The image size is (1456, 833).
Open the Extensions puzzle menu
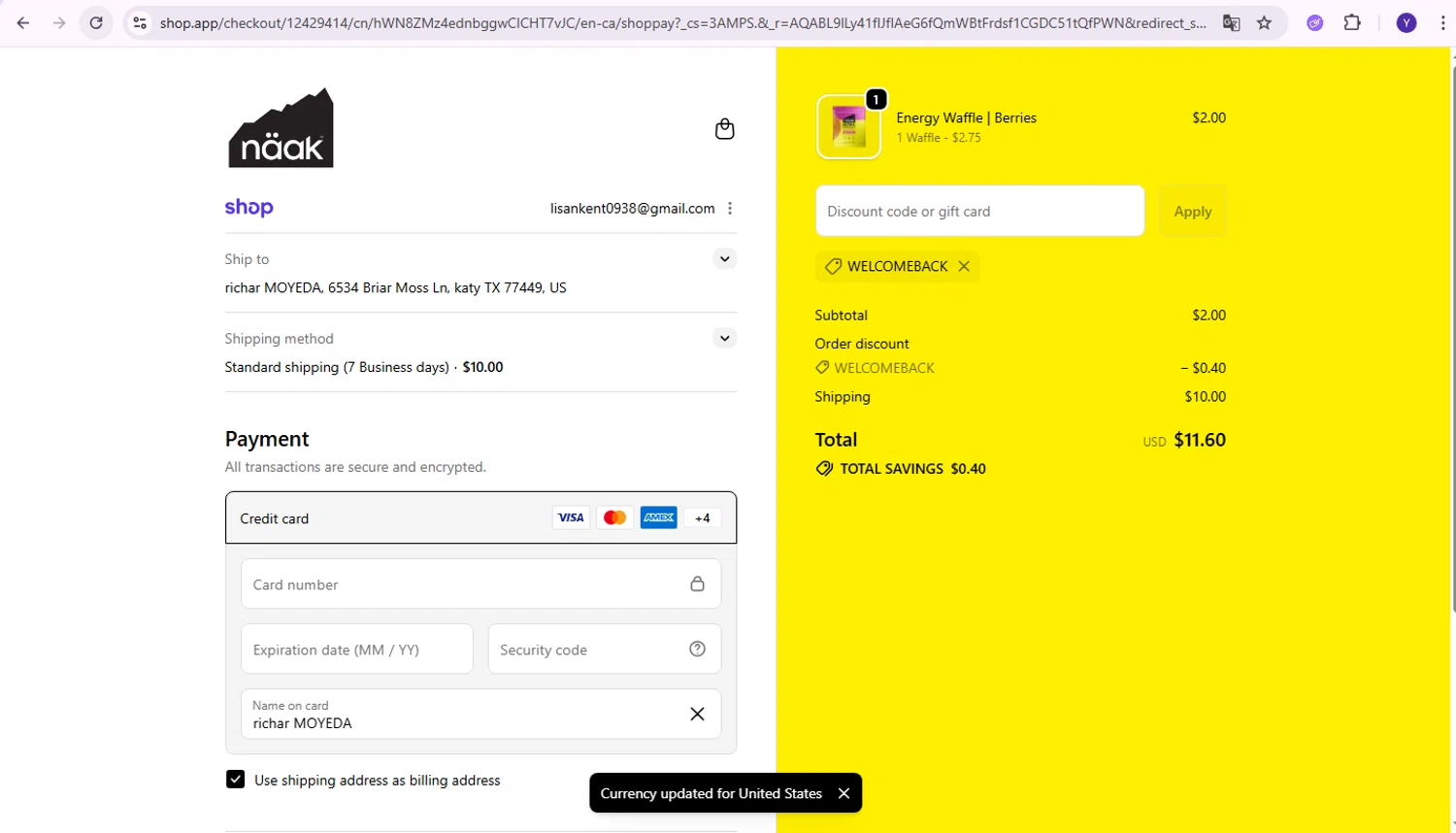coord(1352,22)
